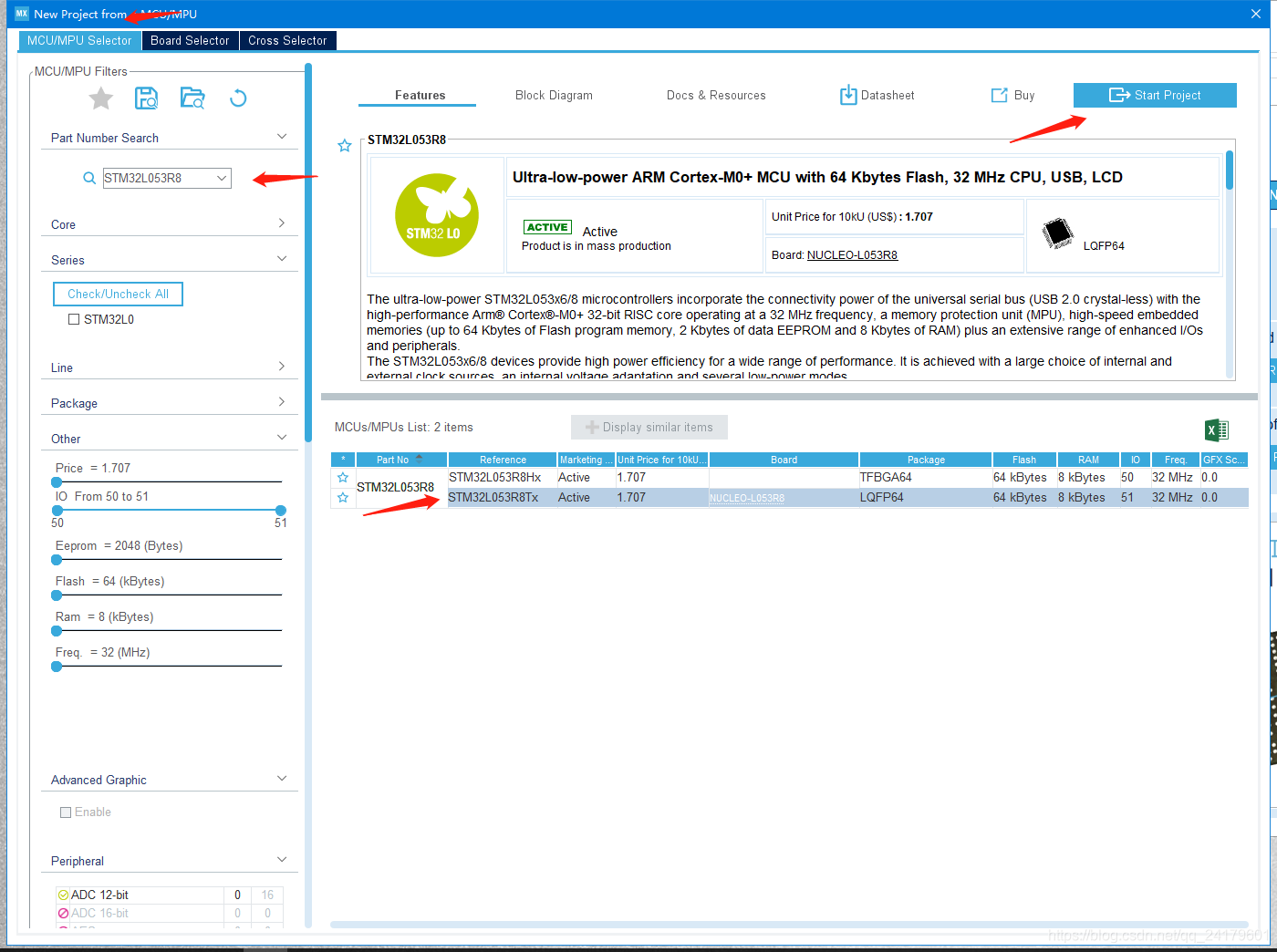Screen dimensions: 1277x952
Task: Click the MX application icon in title bar
Action: 22,14
